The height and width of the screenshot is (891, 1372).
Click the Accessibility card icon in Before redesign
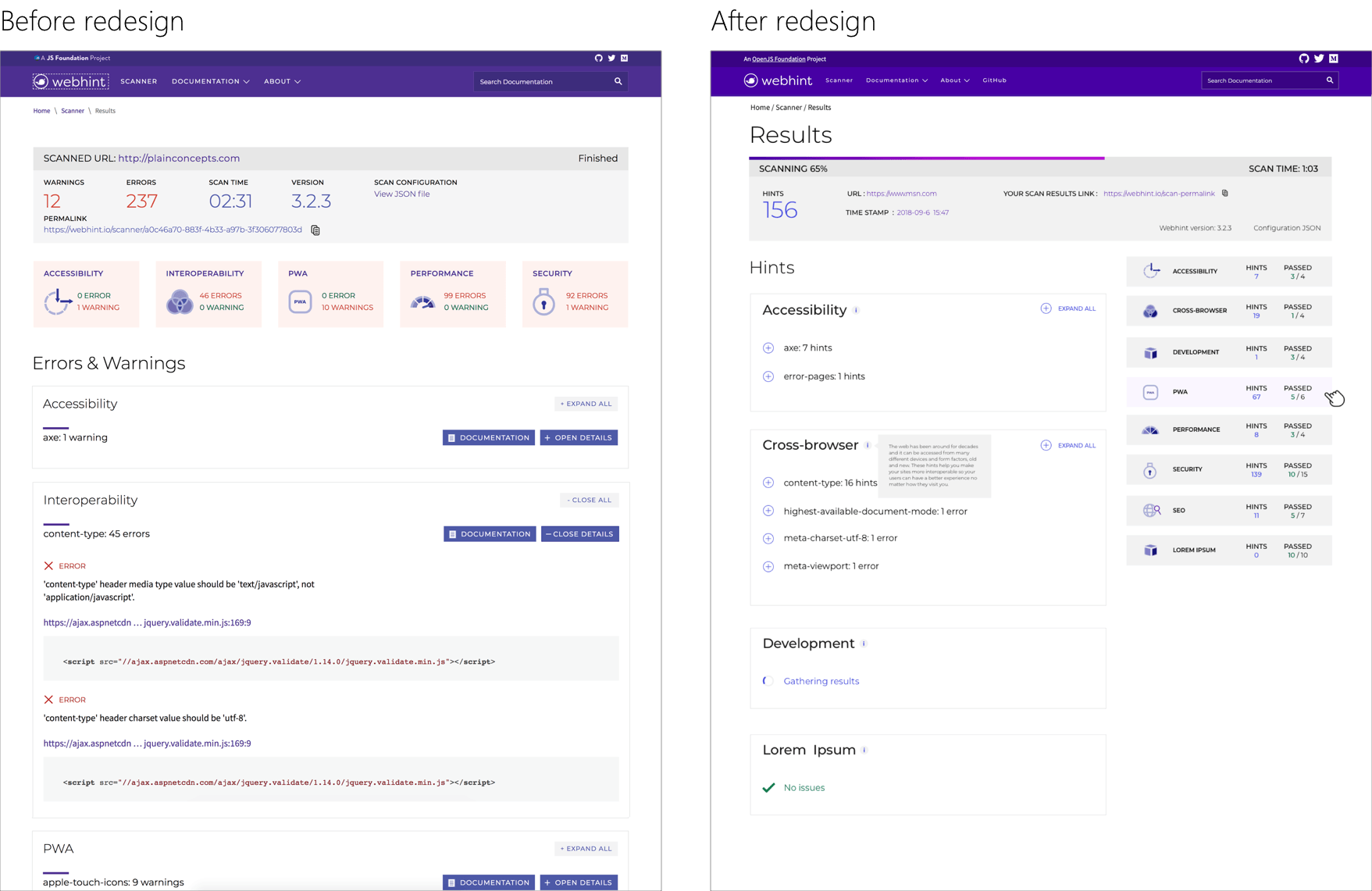click(58, 301)
